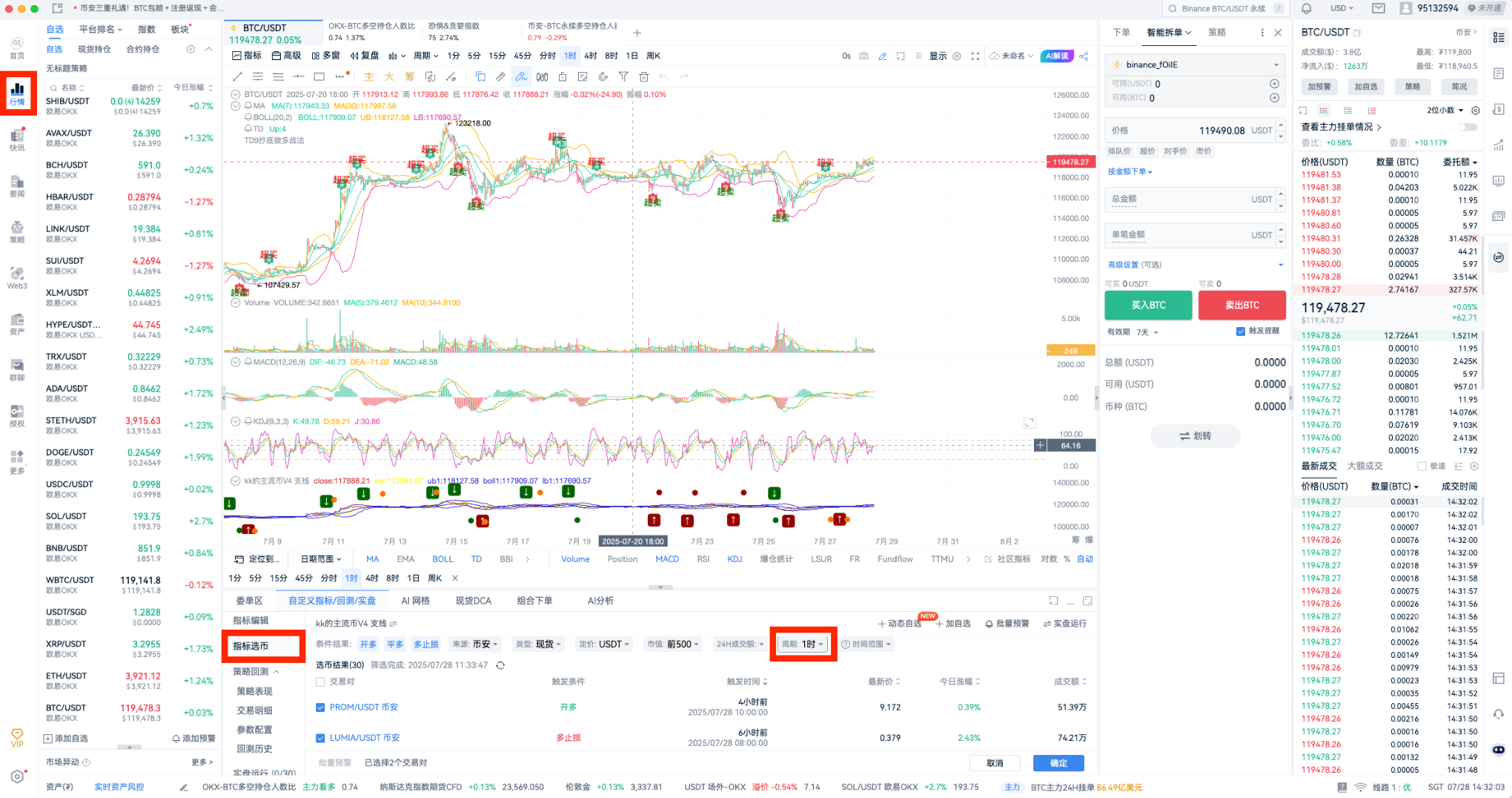
Task: Add a new chart tab with plus icon
Action: (x=637, y=33)
